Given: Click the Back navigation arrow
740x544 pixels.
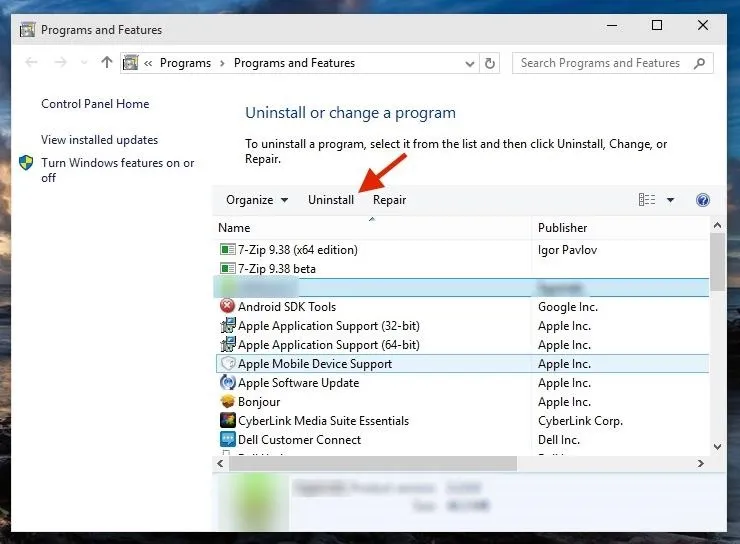Looking at the screenshot, I should tap(31, 63).
